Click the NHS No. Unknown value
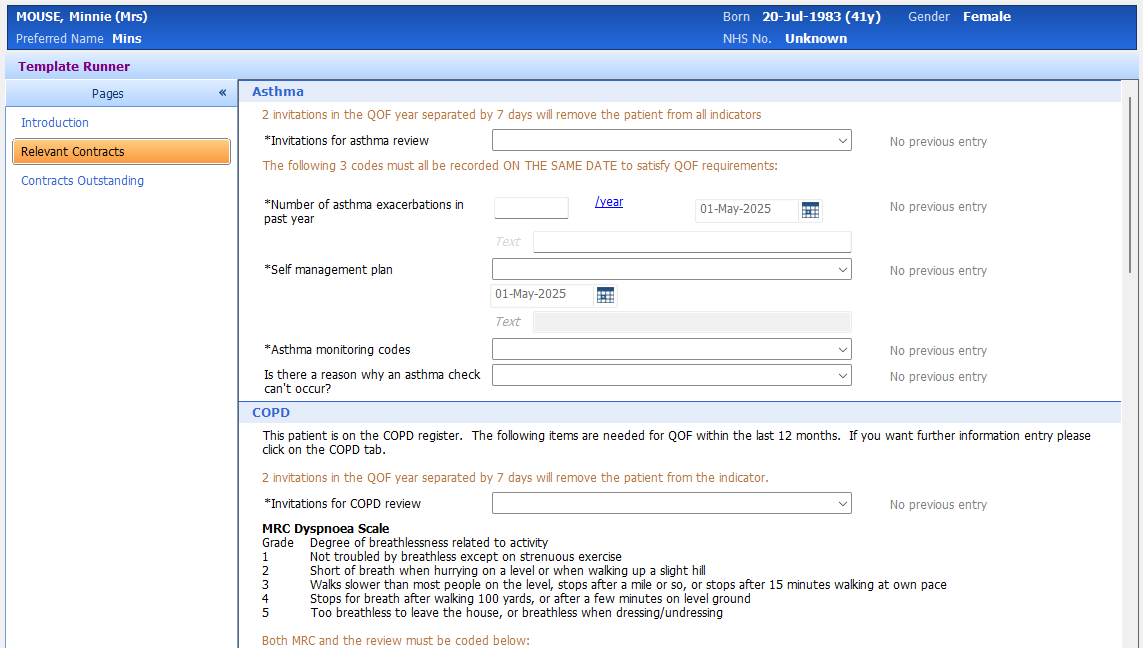Viewport: 1143px width, 648px height. click(816, 39)
